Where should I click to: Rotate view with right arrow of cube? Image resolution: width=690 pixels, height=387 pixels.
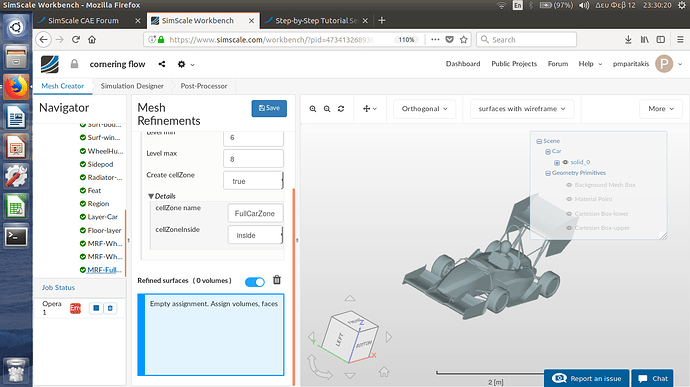coord(389,337)
